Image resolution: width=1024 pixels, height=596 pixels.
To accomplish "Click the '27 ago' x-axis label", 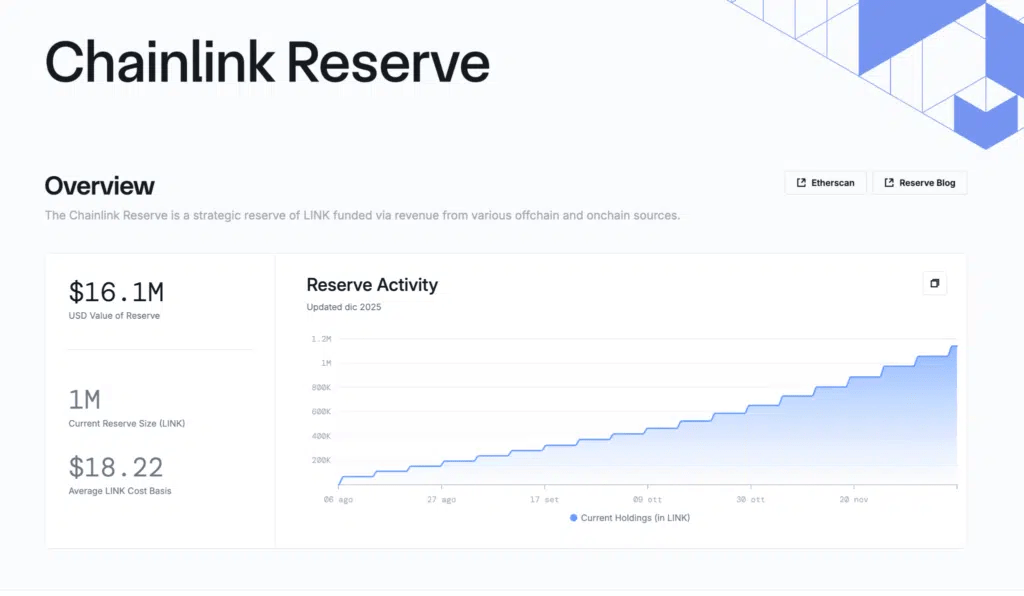I will pyautogui.click(x=441, y=499).
